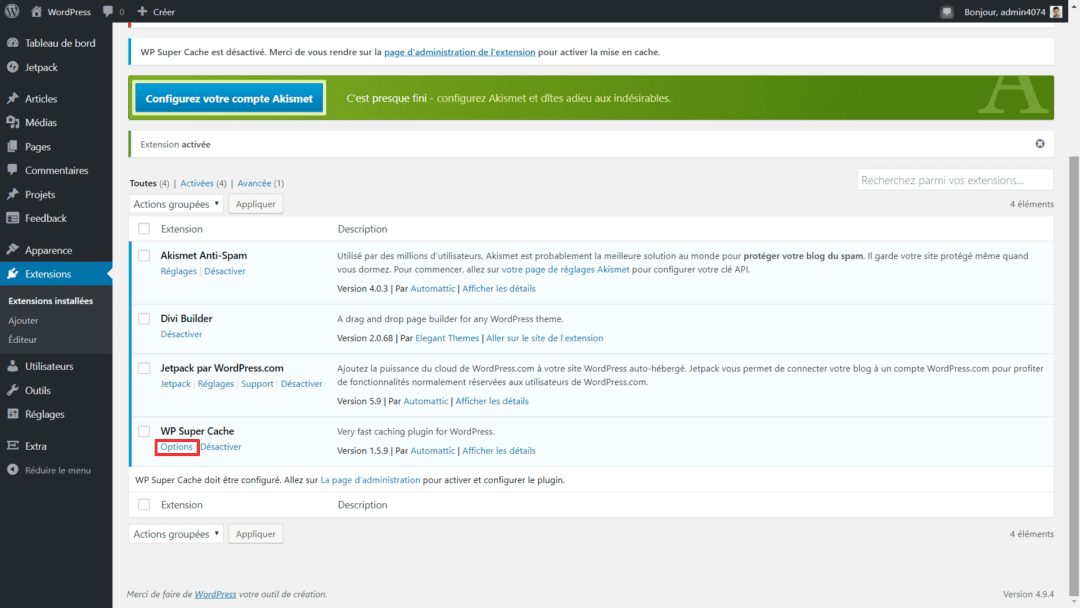
Task: Click the Extra sidebar icon
Action: pos(12,445)
